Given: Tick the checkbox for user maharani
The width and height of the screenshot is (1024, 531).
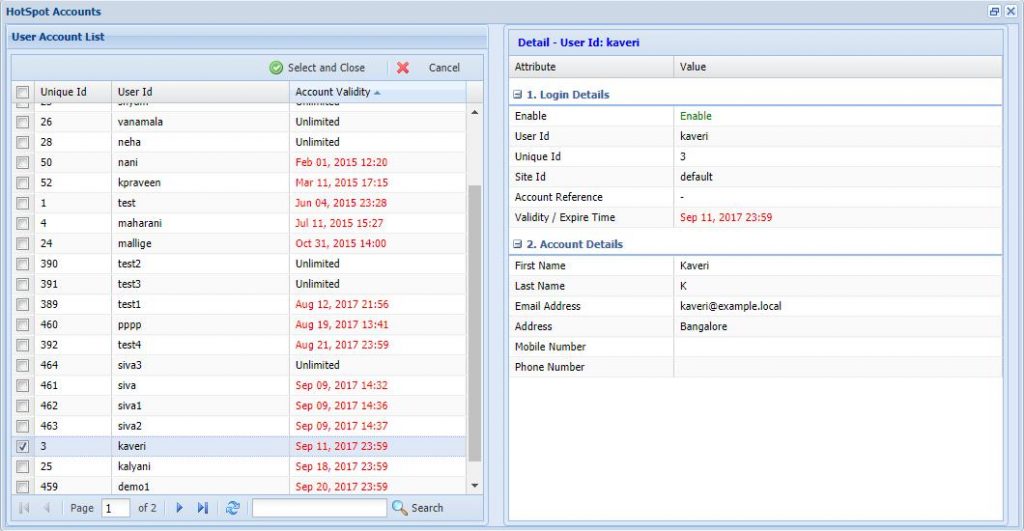Looking at the screenshot, I should [x=22, y=223].
